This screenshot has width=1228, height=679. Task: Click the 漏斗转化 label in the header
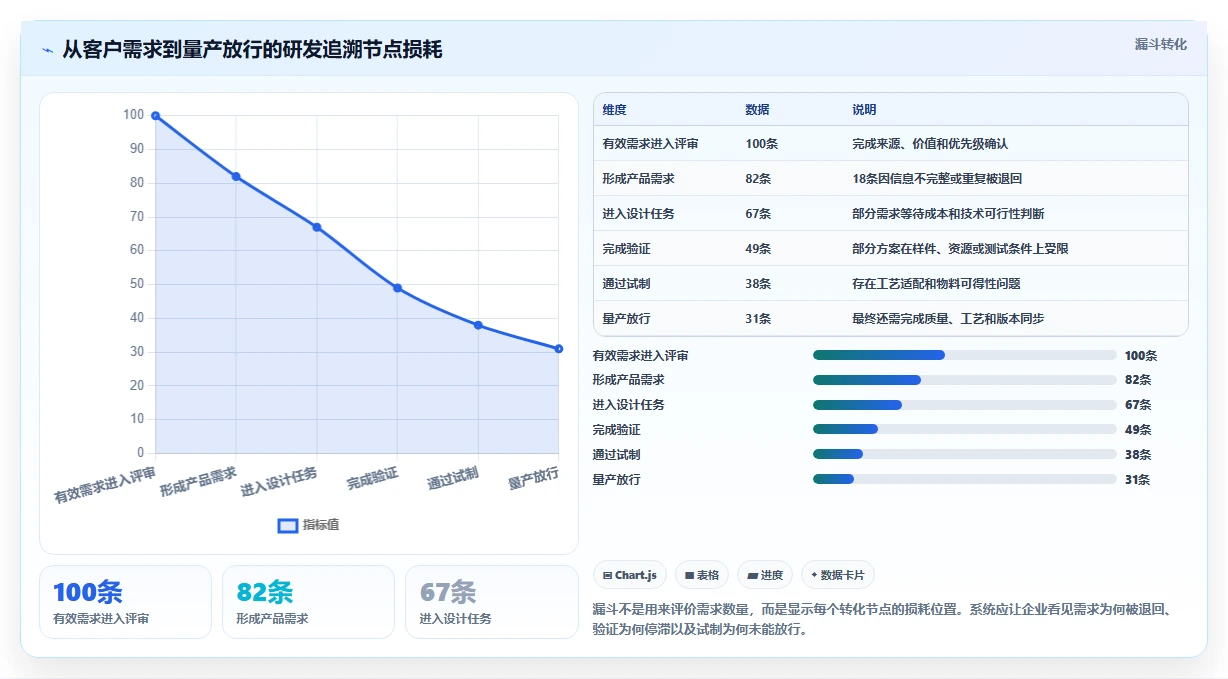[x=1160, y=44]
